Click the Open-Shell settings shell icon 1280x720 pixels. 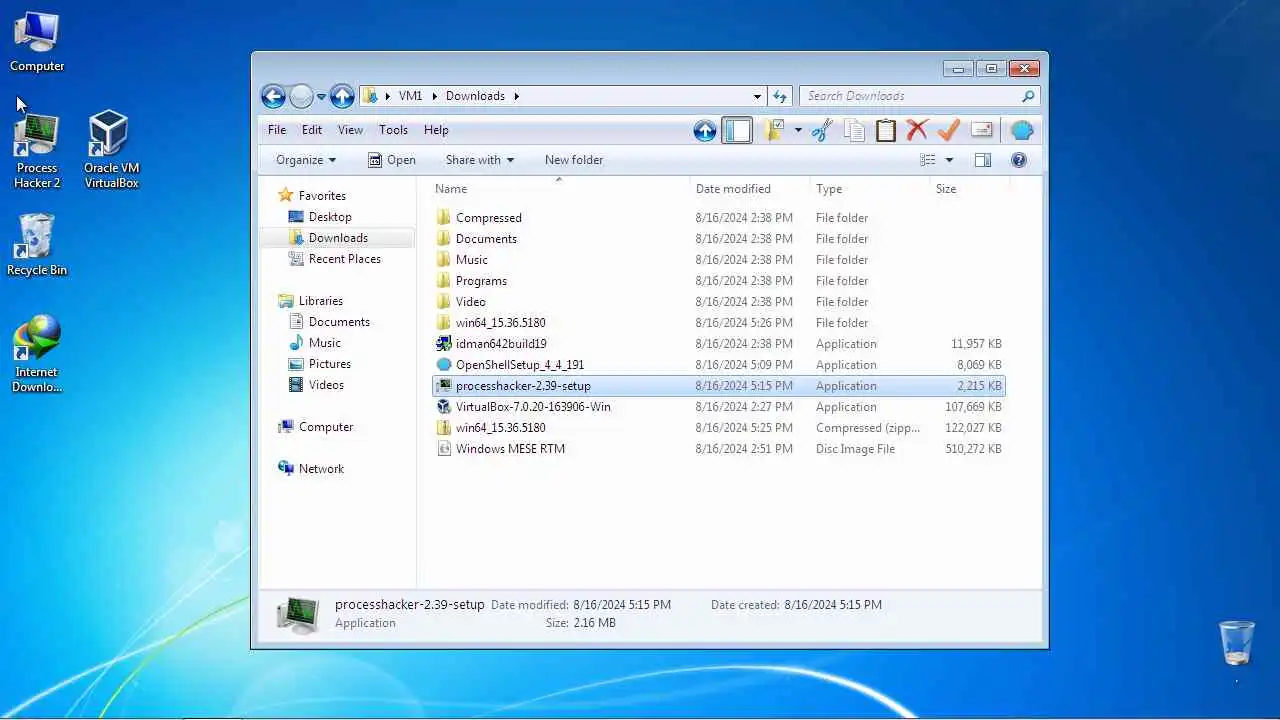[x=1021, y=130]
